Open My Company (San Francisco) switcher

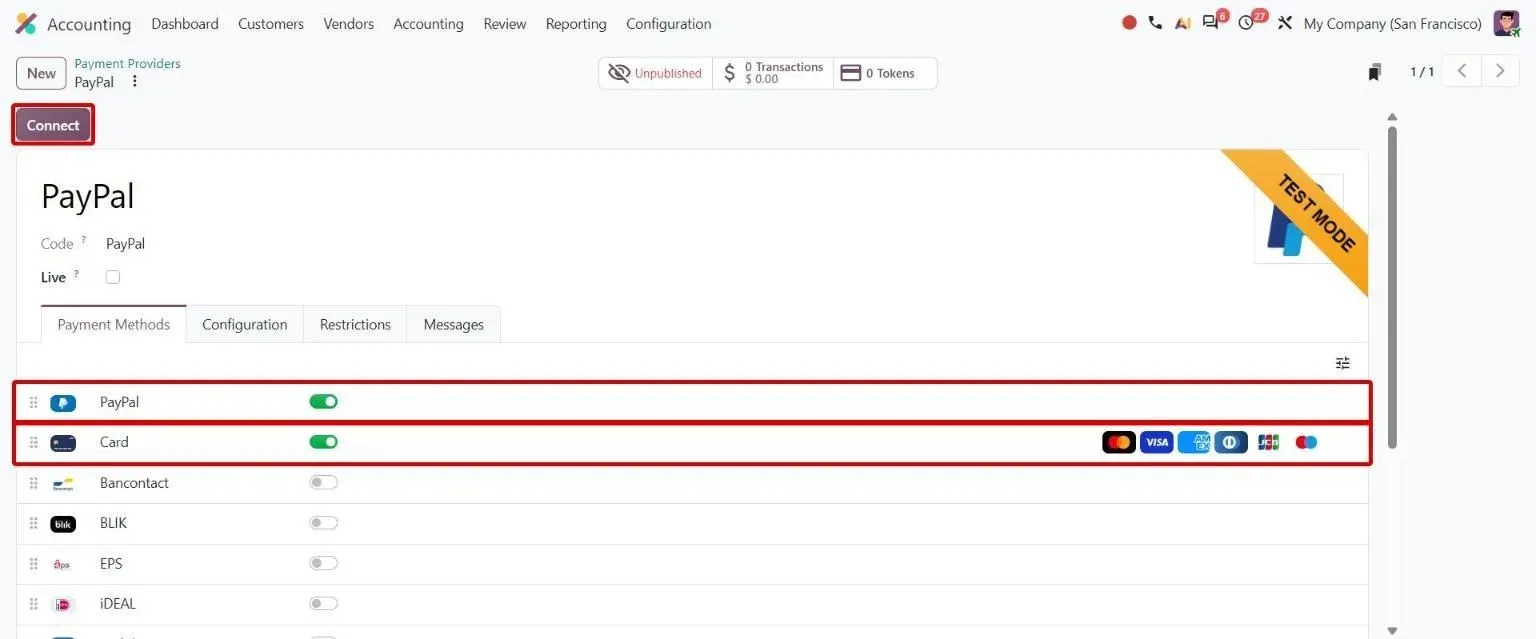(x=1393, y=24)
